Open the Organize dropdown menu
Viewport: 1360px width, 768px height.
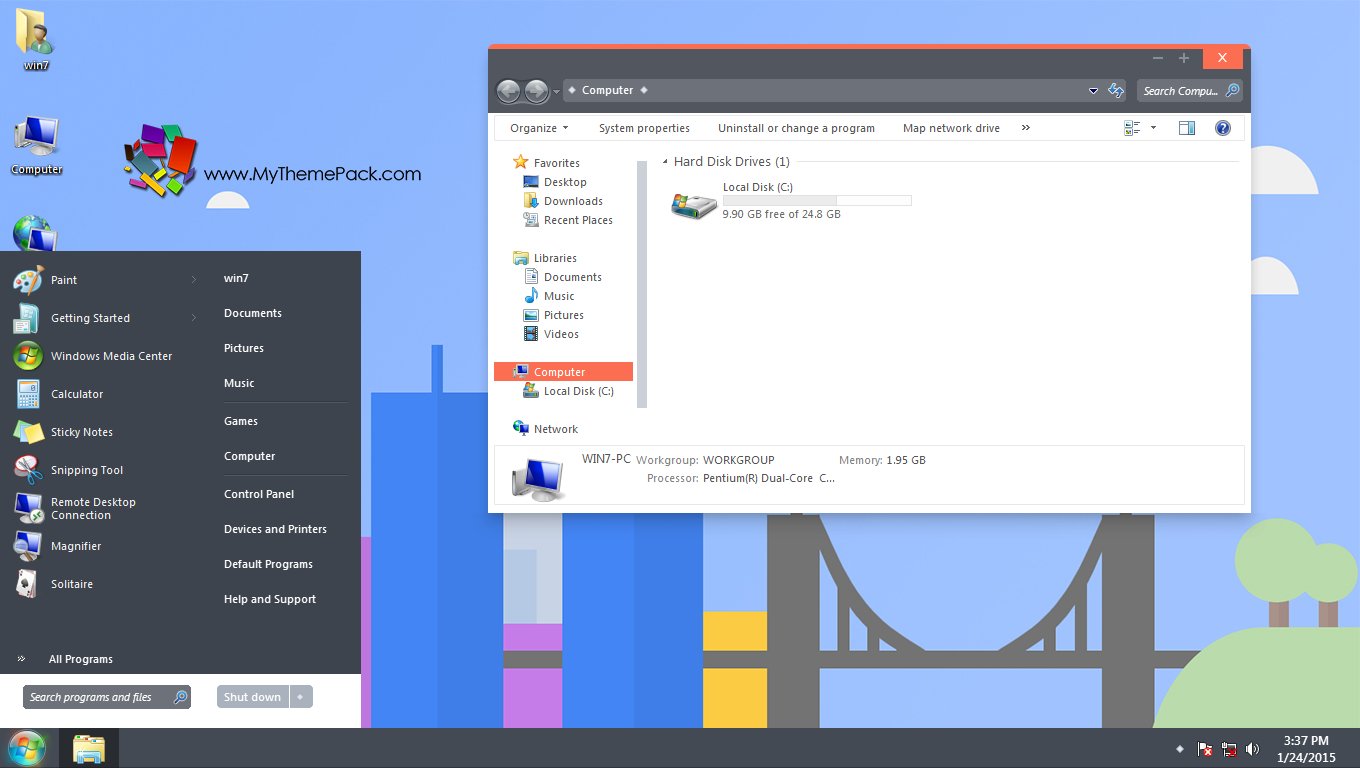539,128
